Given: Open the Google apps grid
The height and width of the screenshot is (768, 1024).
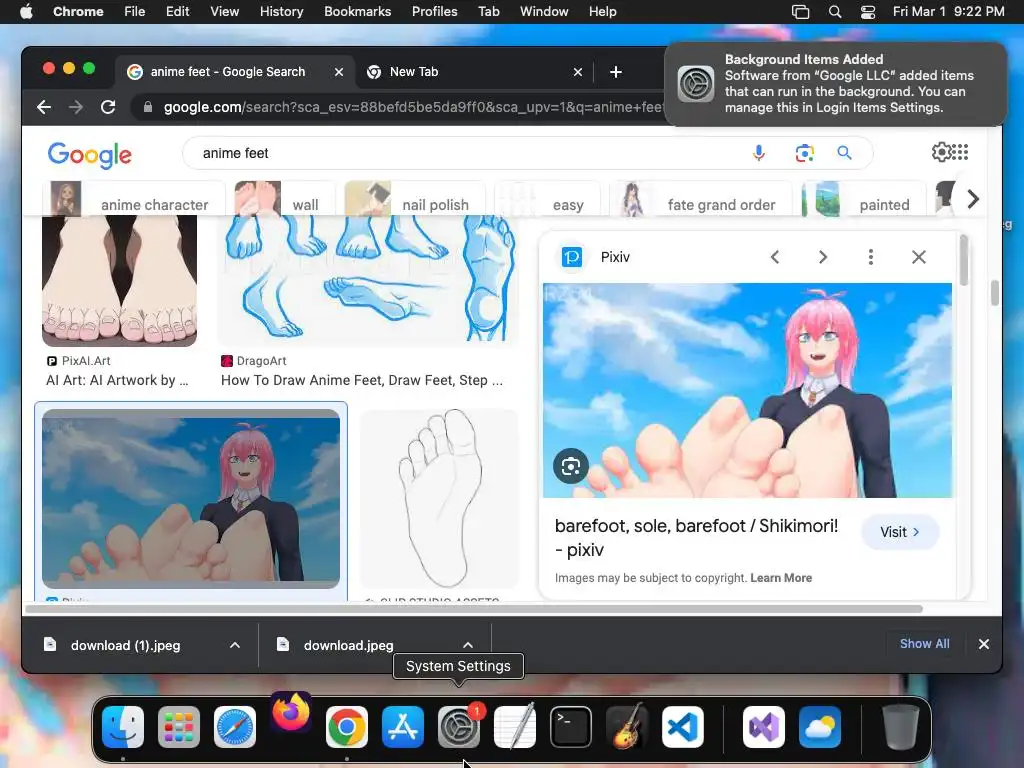Looking at the screenshot, I should [960, 152].
